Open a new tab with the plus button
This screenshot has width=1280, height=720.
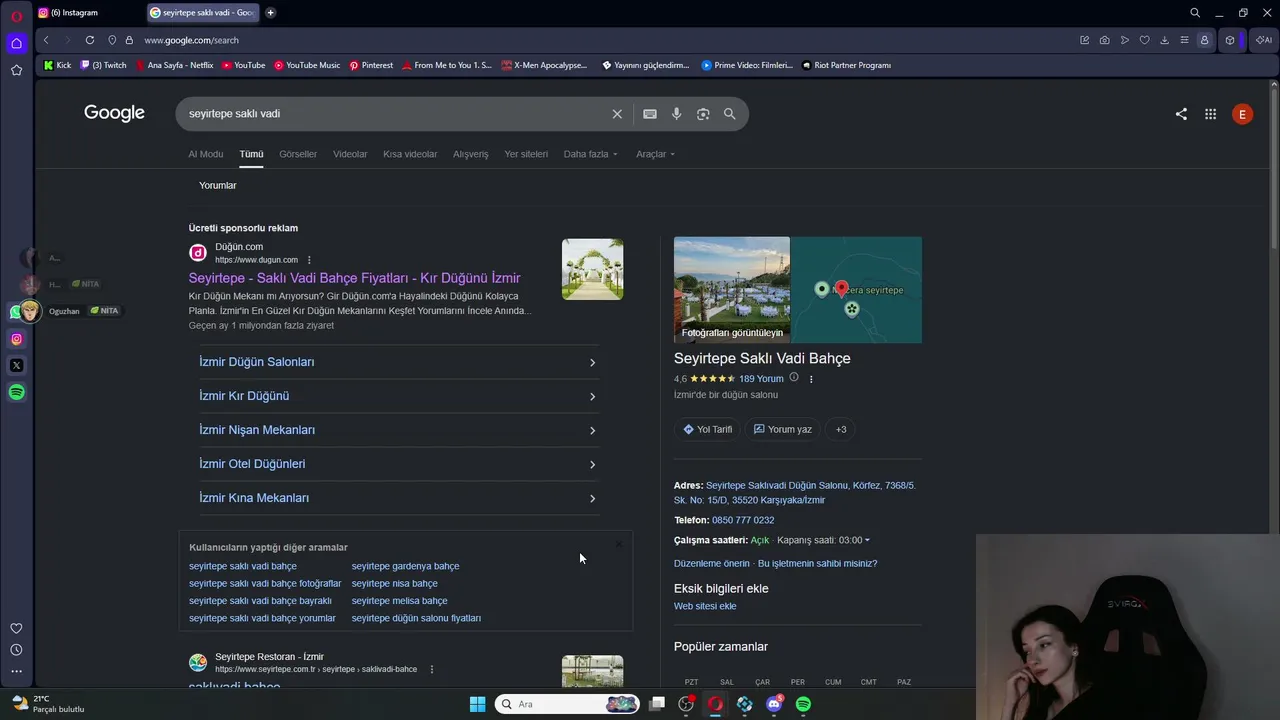(270, 13)
